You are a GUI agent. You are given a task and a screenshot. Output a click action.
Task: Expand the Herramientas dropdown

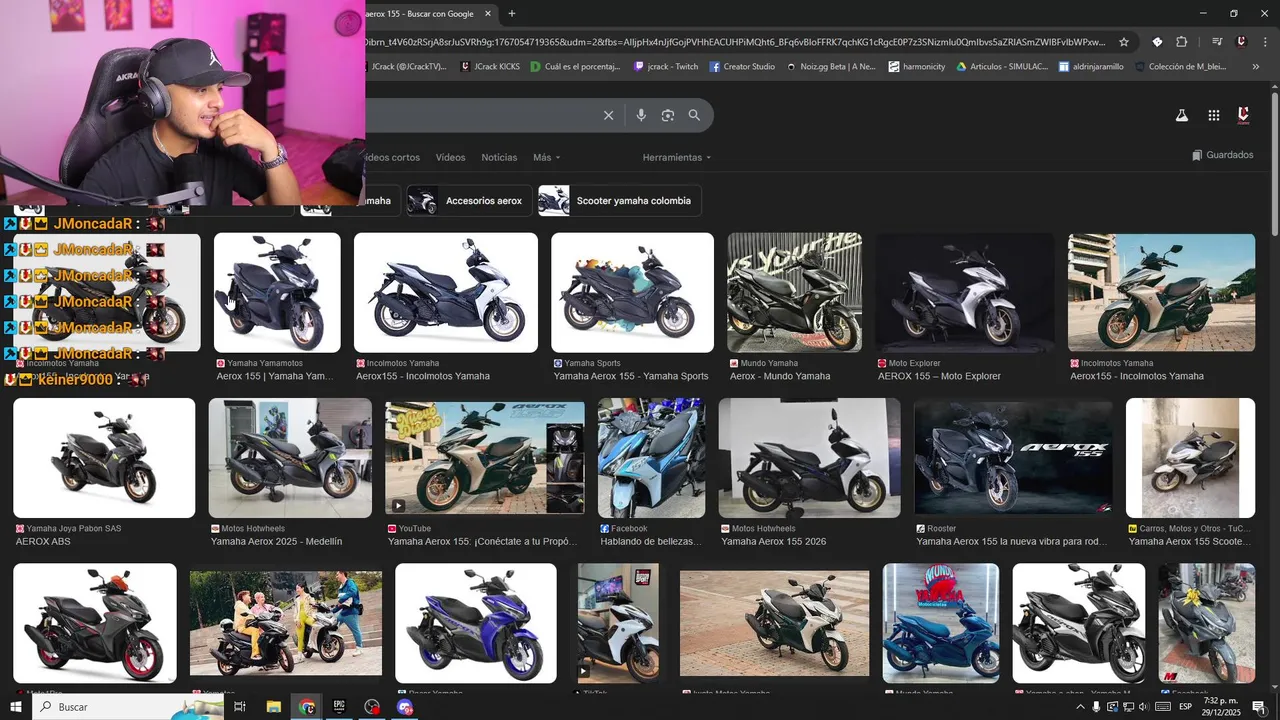[677, 157]
